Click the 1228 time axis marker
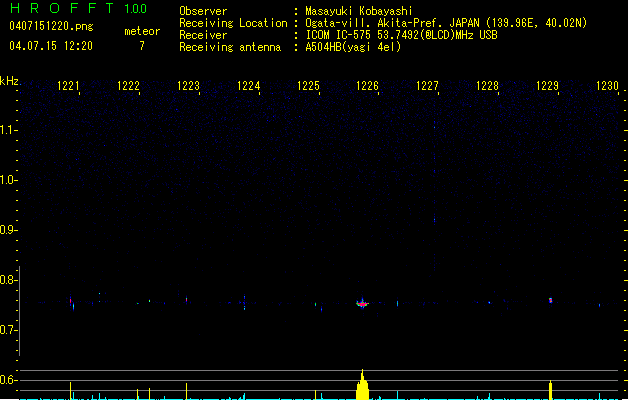This screenshot has width=629, height=400. [487, 86]
